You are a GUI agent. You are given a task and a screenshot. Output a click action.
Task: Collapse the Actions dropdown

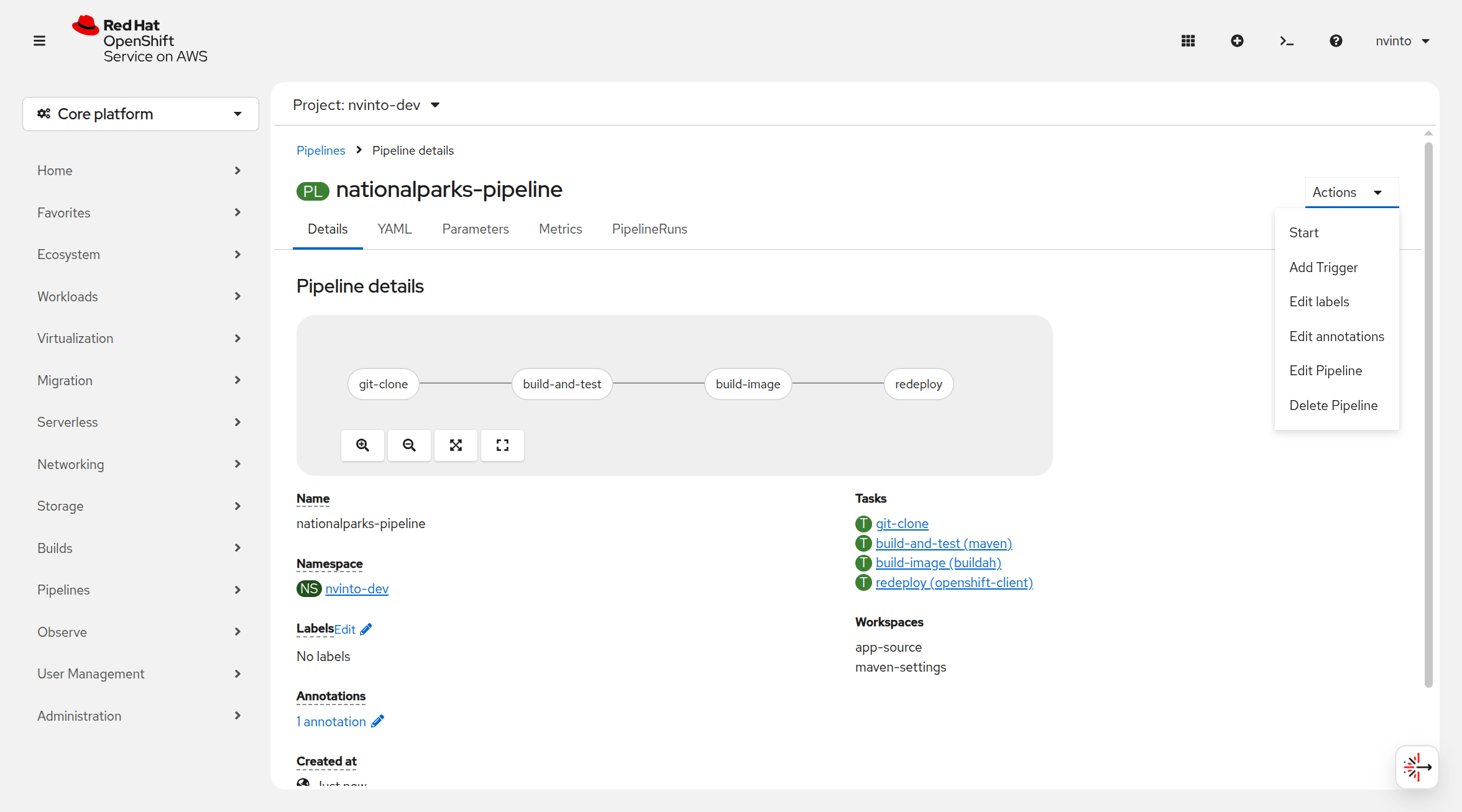pyautogui.click(x=1351, y=193)
